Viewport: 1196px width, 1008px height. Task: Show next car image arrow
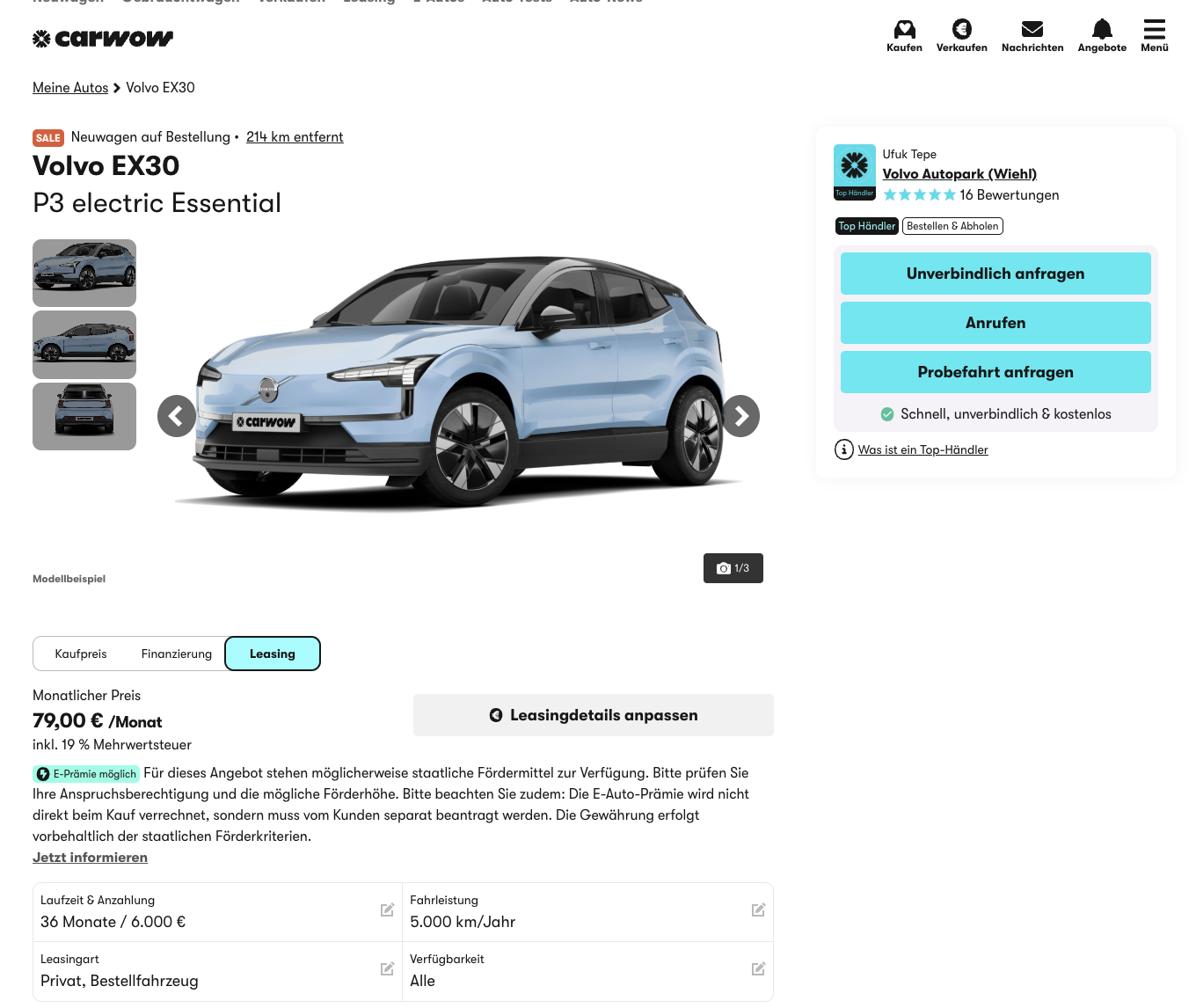tap(740, 416)
